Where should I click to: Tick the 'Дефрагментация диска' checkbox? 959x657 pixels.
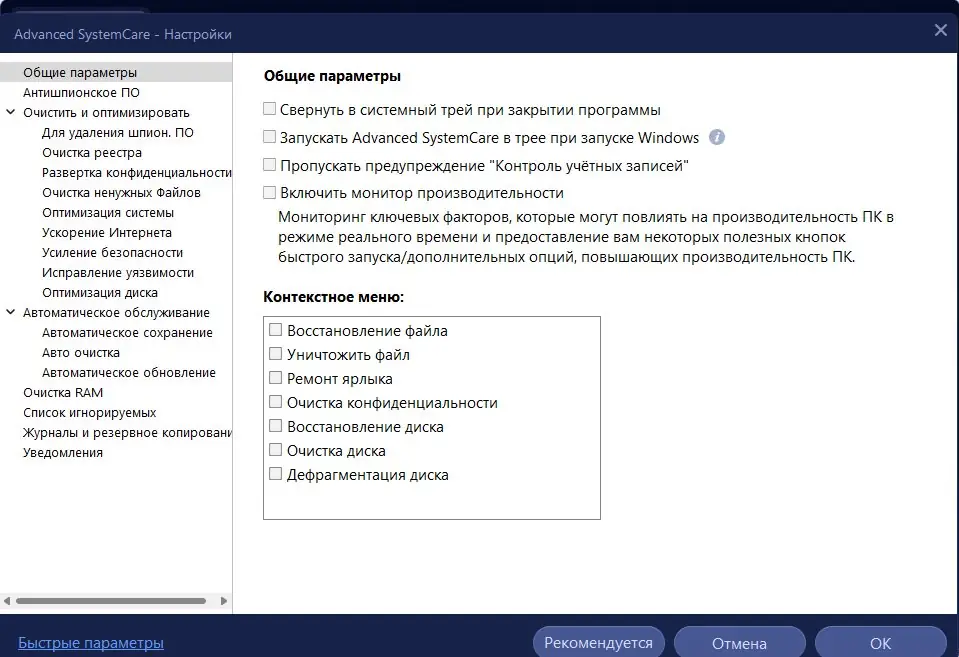pyautogui.click(x=275, y=473)
